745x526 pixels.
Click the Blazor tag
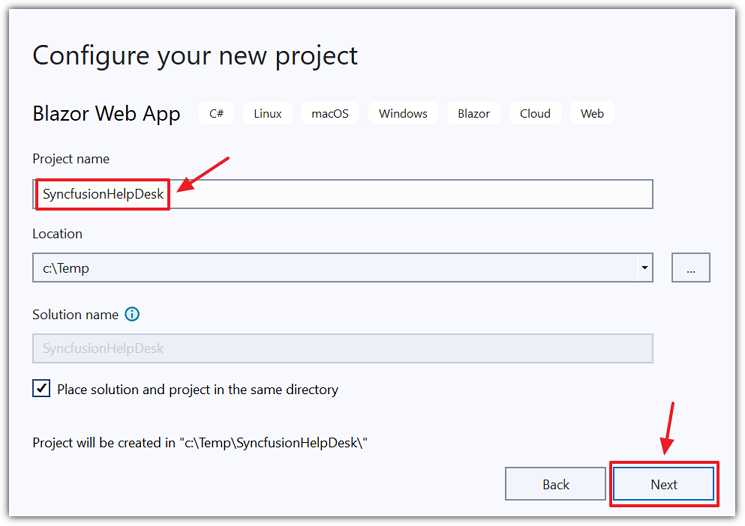coord(474,114)
